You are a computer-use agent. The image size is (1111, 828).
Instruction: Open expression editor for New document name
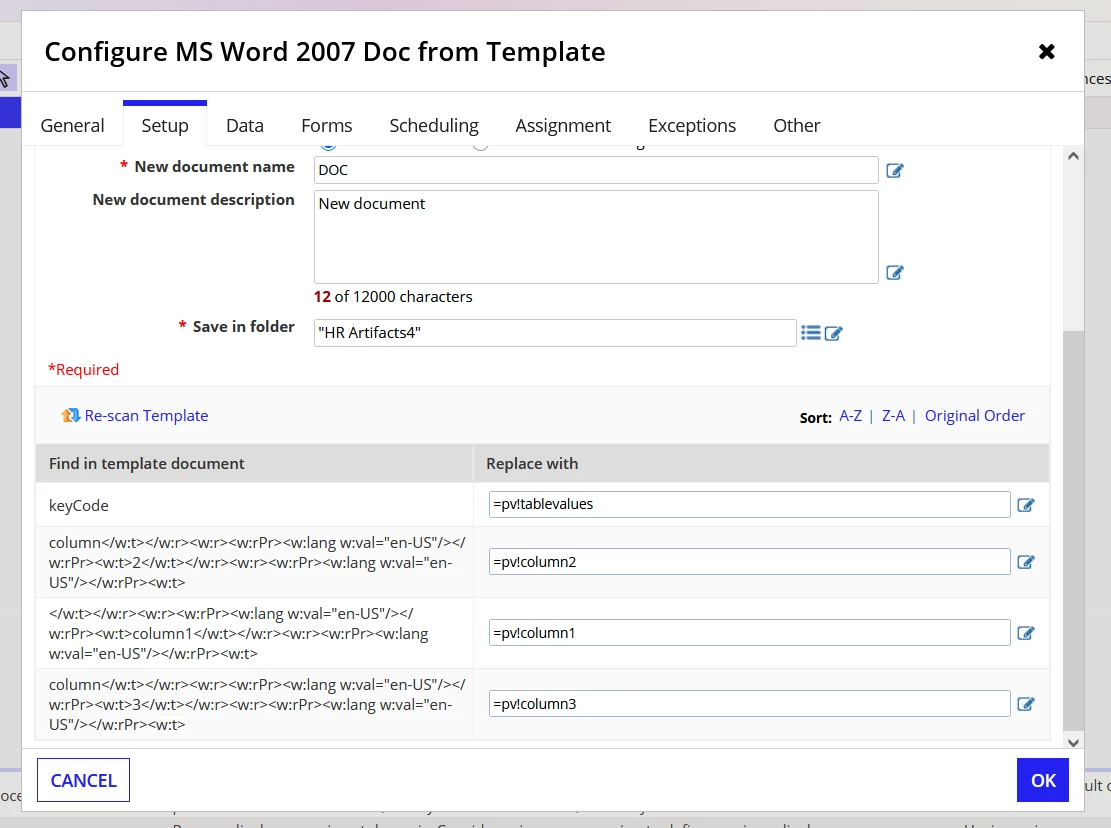pos(895,171)
